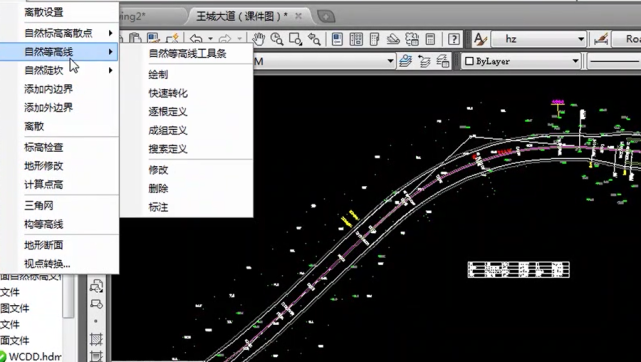
Task: Click the Point tool dot in vertical toolbar
Action: click(96, 321)
